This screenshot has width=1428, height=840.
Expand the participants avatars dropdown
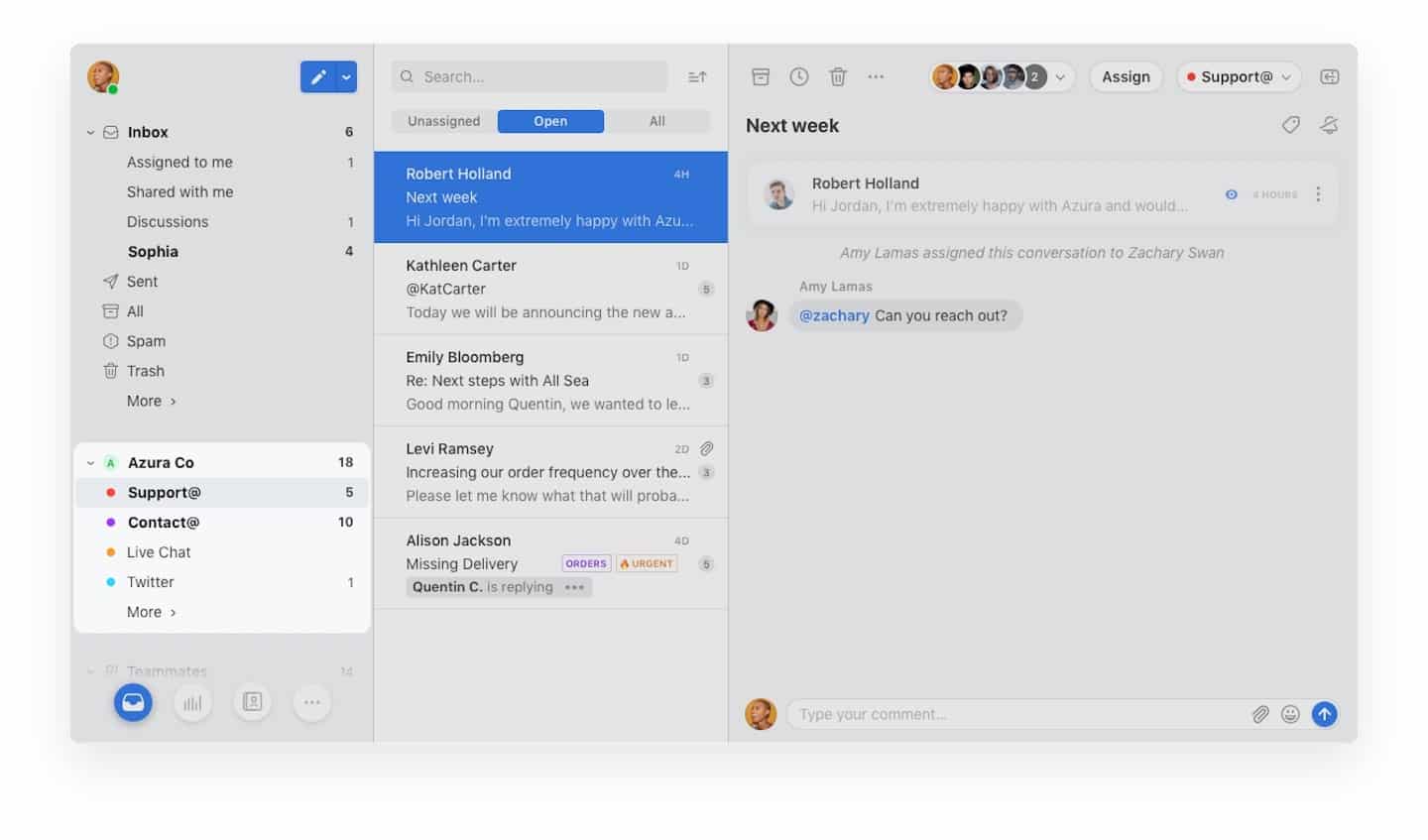pyautogui.click(x=1060, y=76)
